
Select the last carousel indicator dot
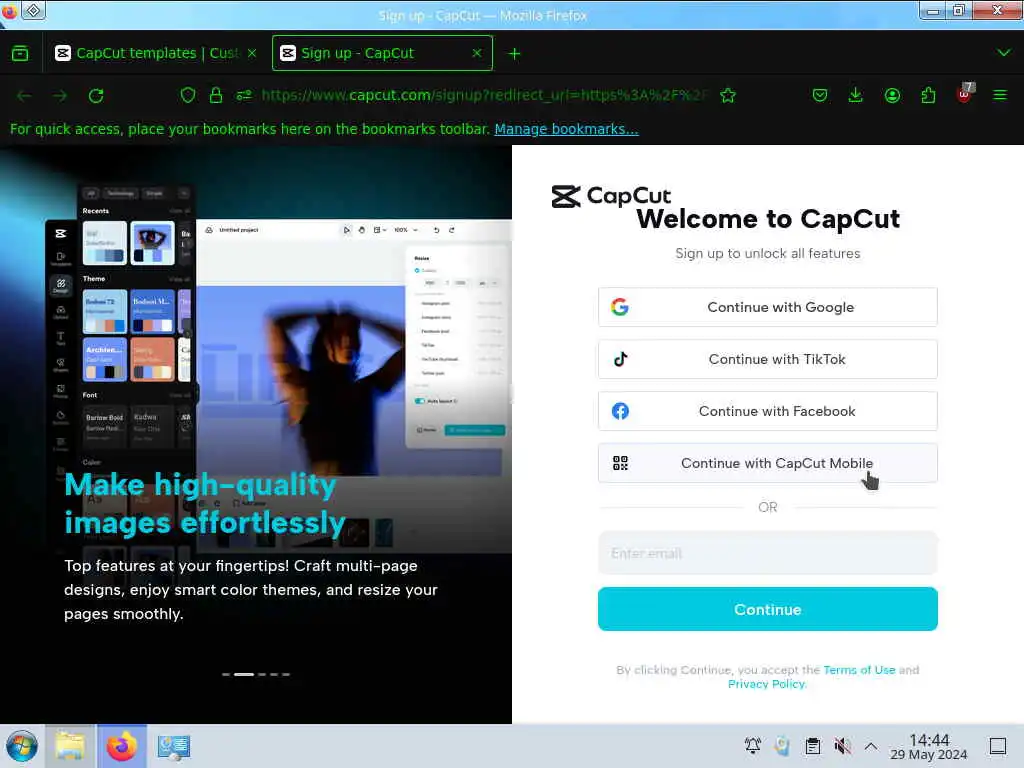pos(286,674)
